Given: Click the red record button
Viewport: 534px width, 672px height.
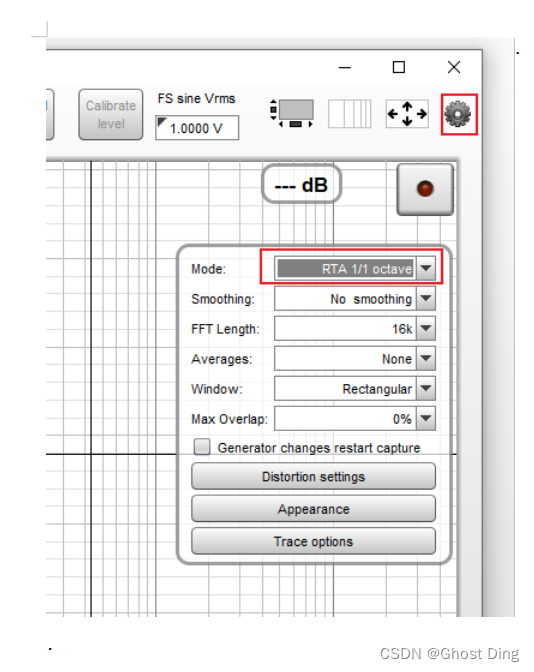Looking at the screenshot, I should pos(425,189).
